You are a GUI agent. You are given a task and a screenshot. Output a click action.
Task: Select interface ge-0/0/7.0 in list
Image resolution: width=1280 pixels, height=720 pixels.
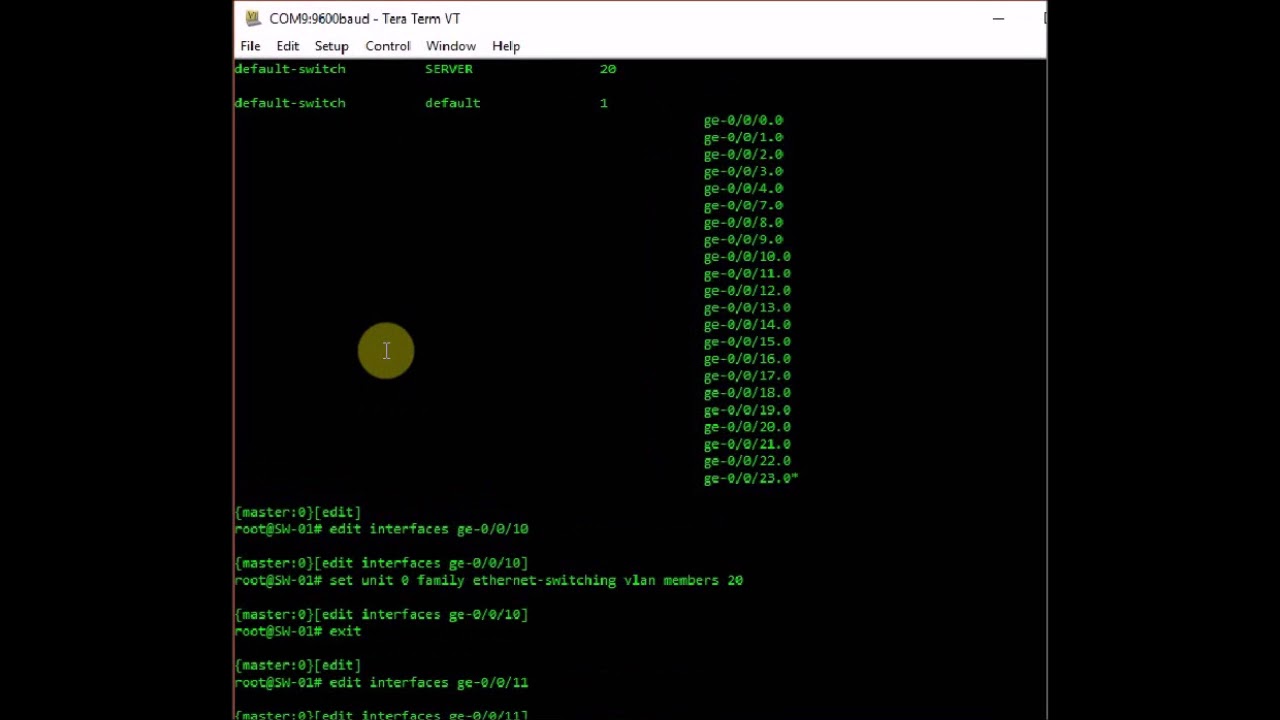tap(743, 205)
